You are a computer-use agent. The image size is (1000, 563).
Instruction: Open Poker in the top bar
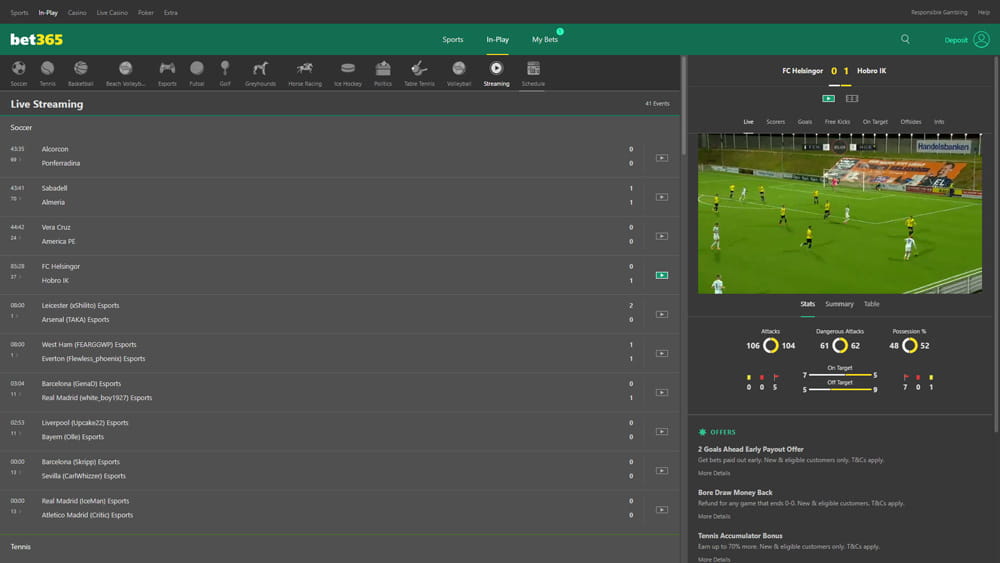coord(145,12)
